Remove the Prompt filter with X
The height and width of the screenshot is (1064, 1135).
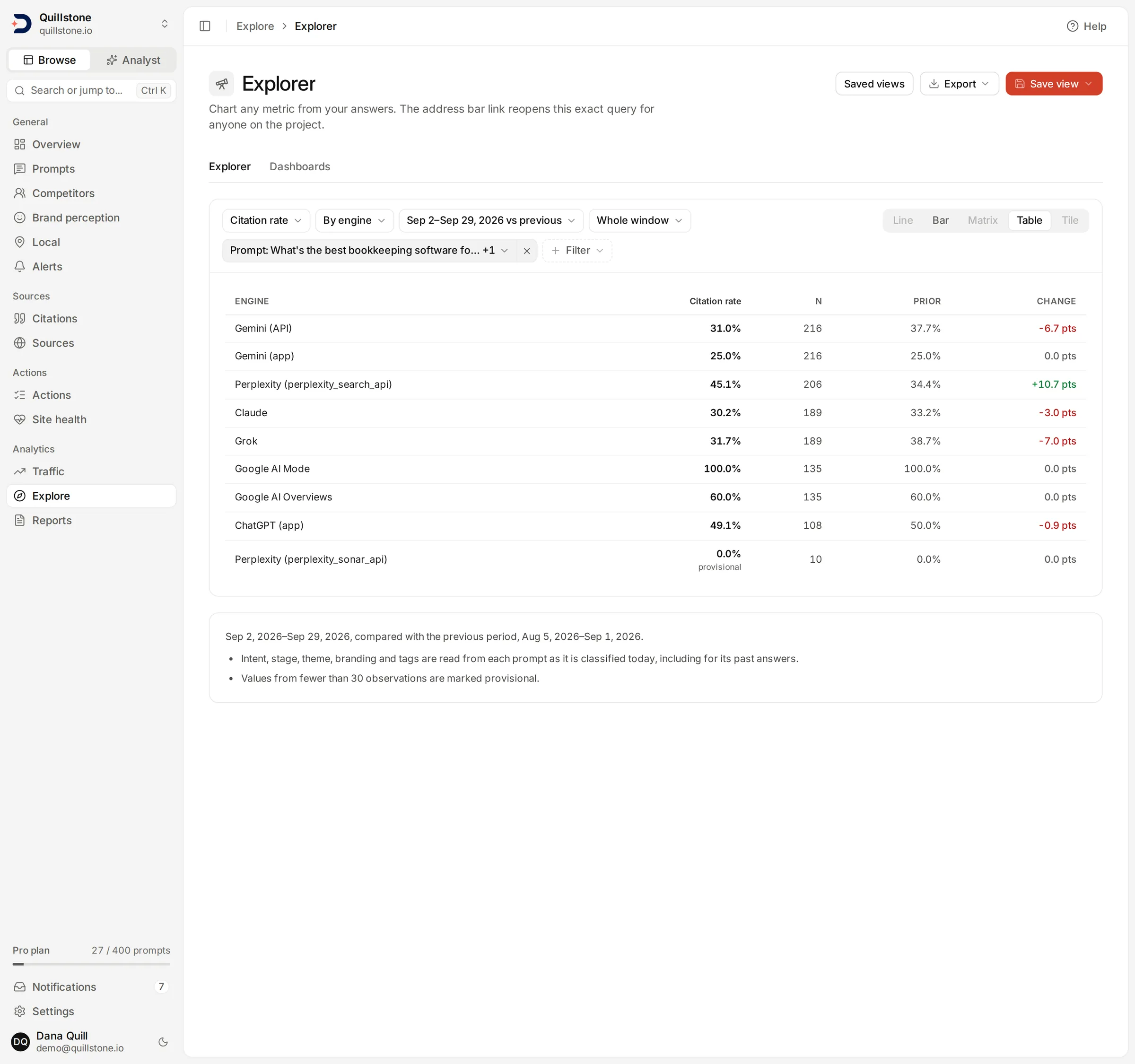coord(527,251)
